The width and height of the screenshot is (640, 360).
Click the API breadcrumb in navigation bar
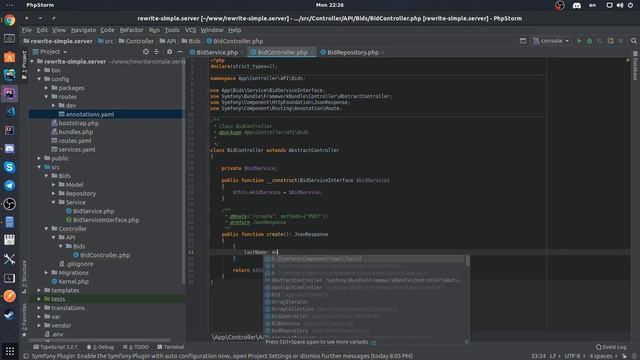tap(168, 41)
